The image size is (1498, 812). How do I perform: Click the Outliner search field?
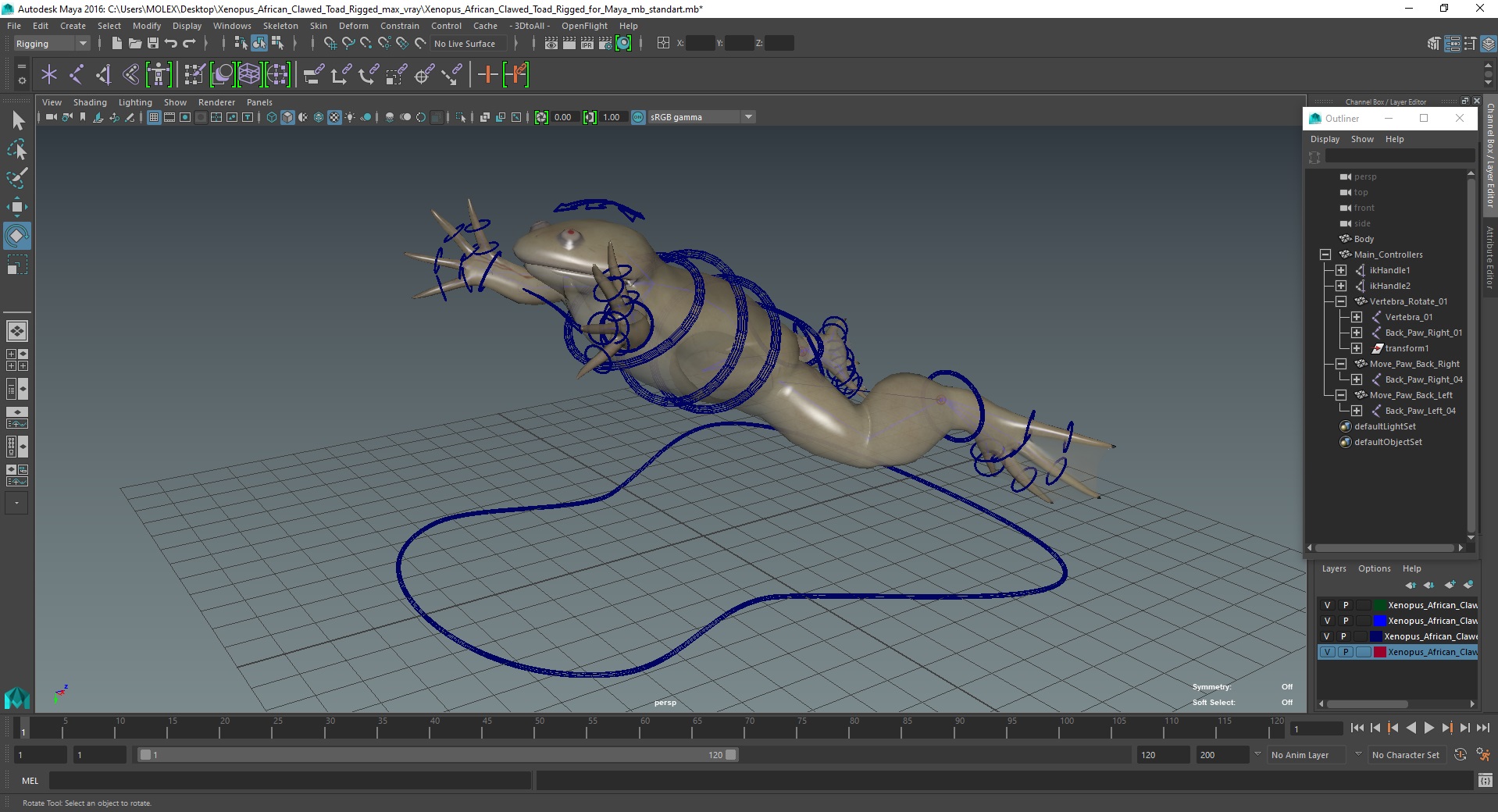tap(1400, 156)
